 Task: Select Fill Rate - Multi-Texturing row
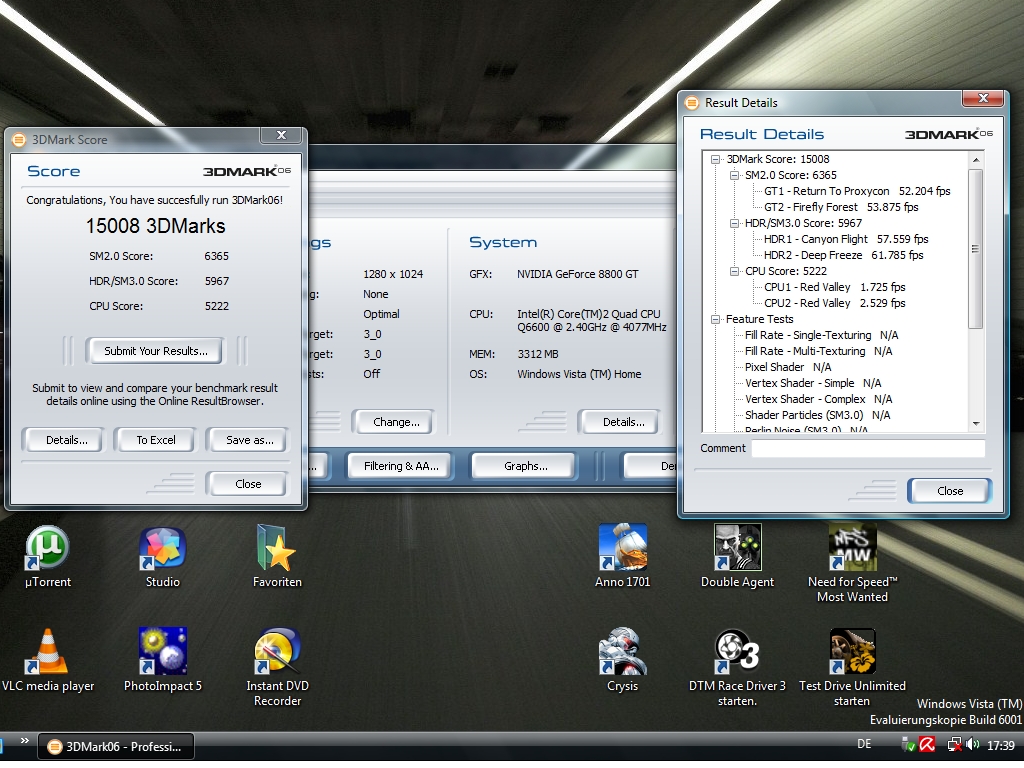click(818, 351)
